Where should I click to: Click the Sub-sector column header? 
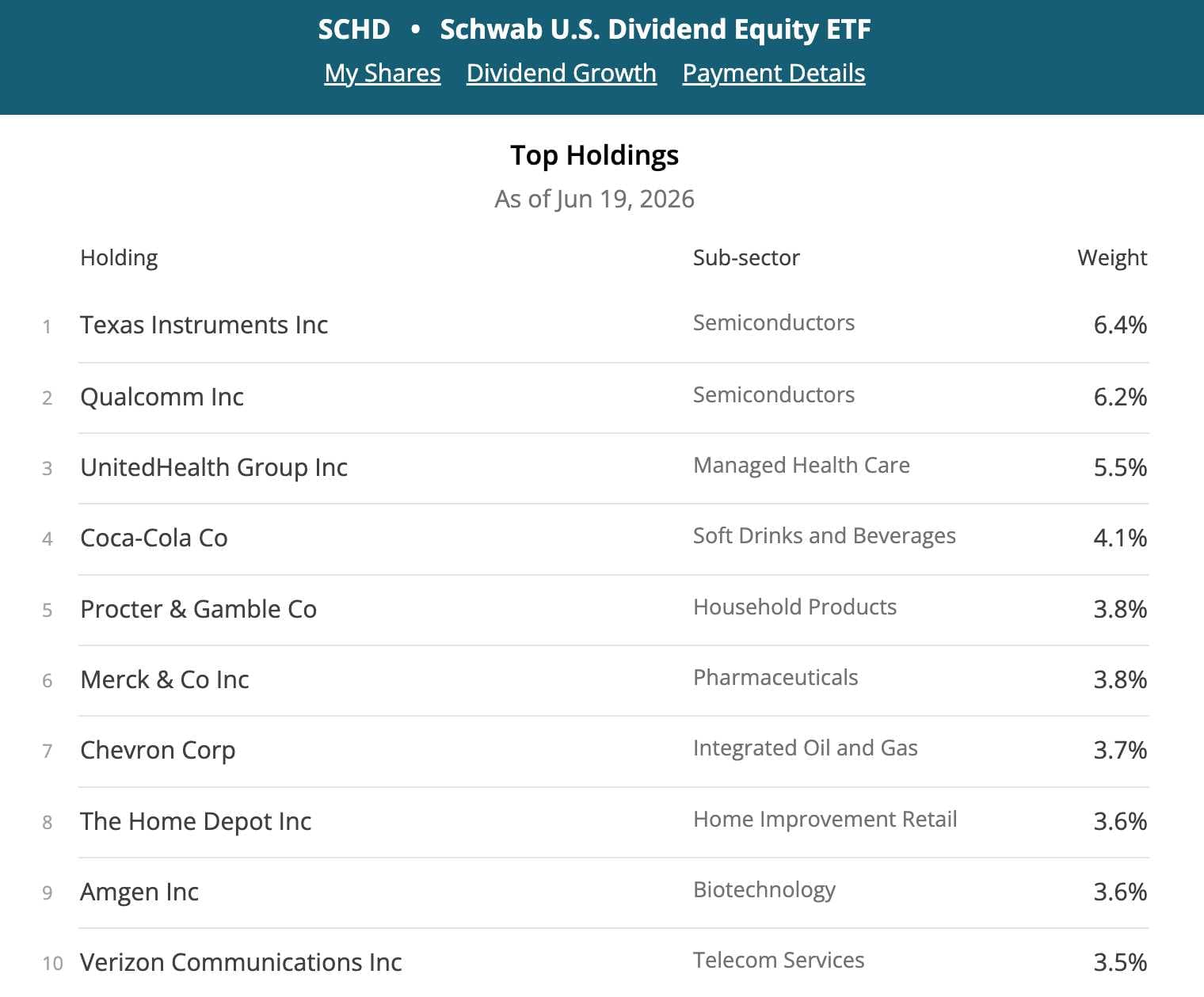click(746, 257)
